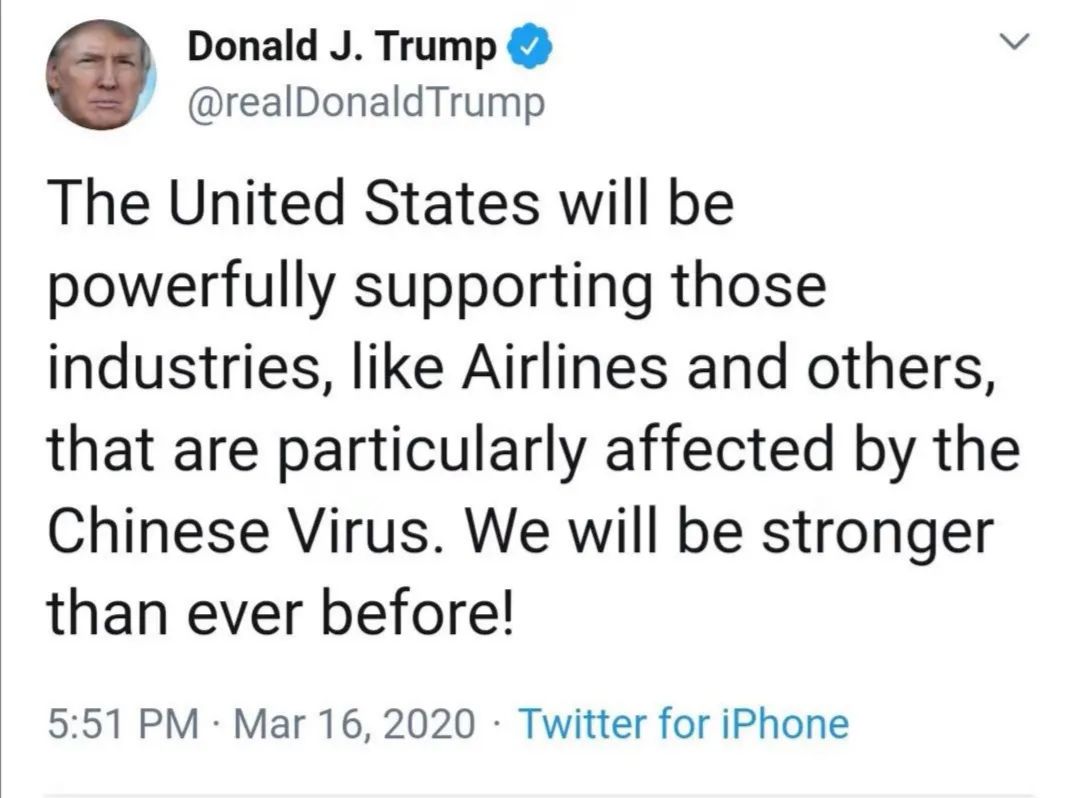1080x798 pixels.
Task: Click the @realDonaldTrump handle
Action: tap(366, 100)
